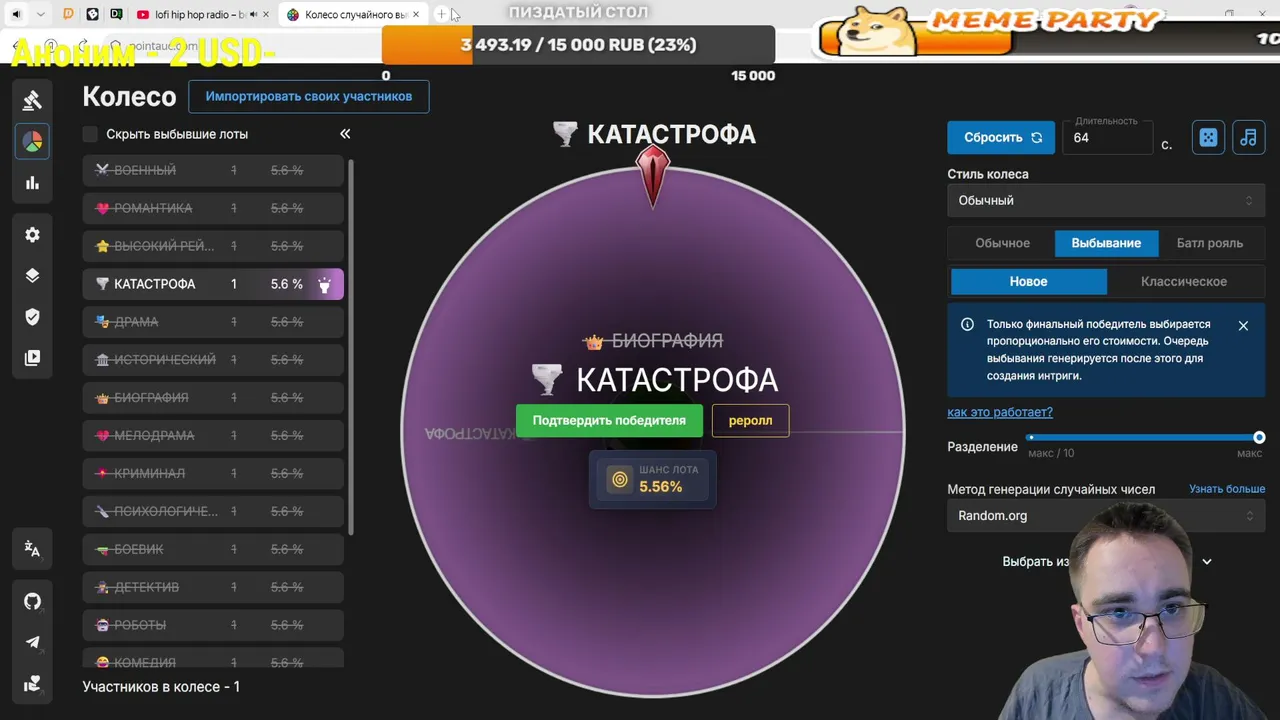1280x720 pixels.
Task: Click the реролл button
Action: click(750, 421)
